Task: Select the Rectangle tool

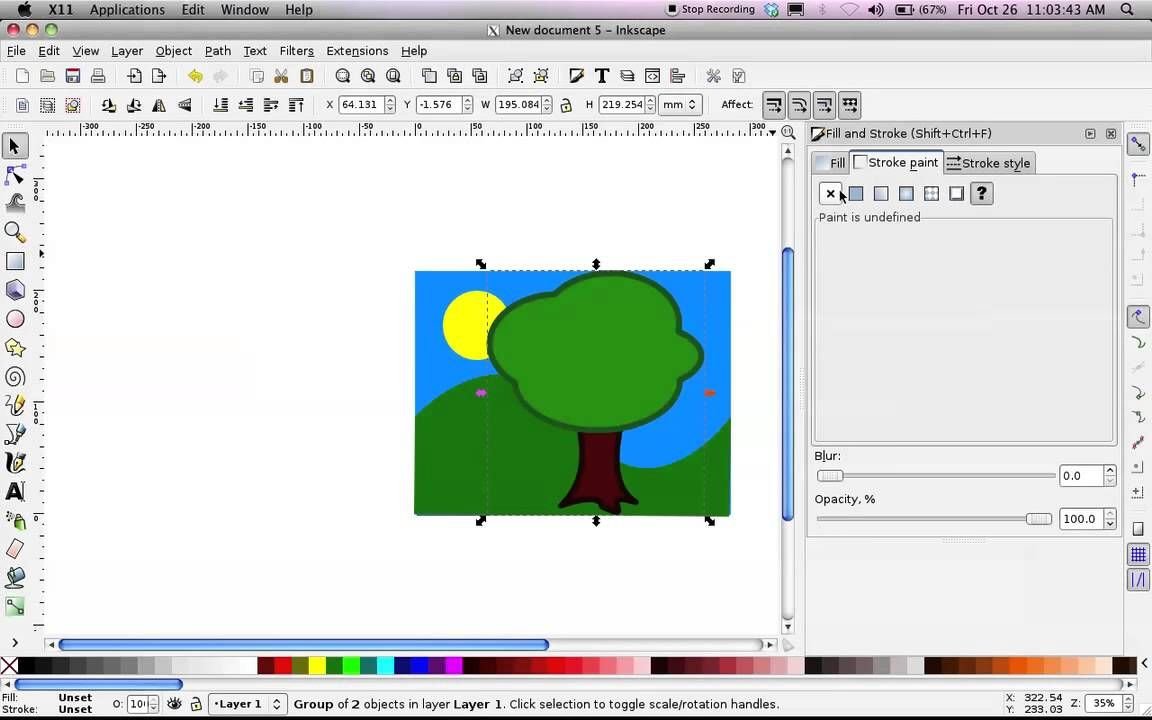Action: [x=15, y=261]
